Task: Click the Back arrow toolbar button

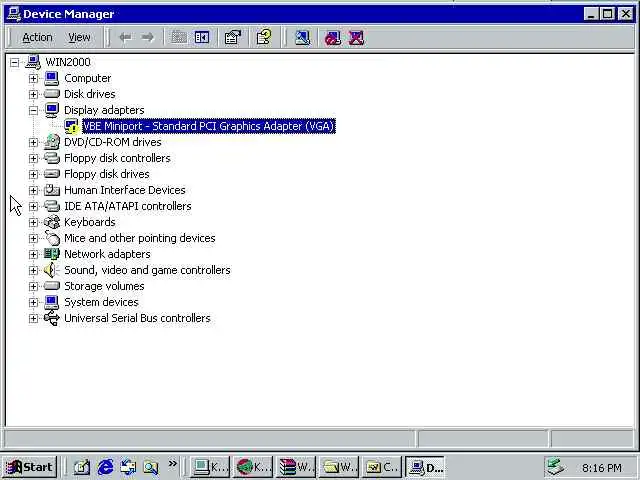Action: pos(125,38)
